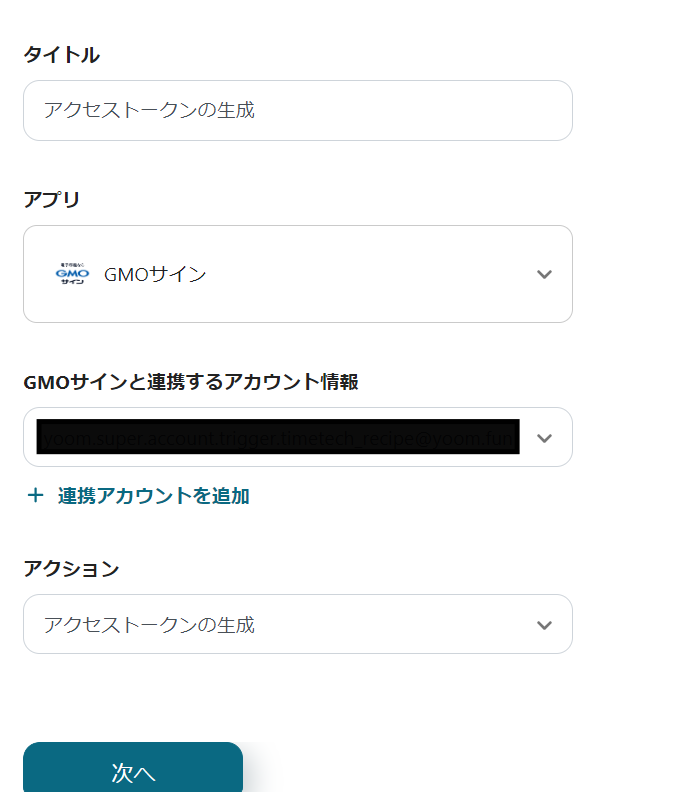Click the plus icon beside 連携アカウントを追加
This screenshot has width=697, height=792.
pos(35,495)
